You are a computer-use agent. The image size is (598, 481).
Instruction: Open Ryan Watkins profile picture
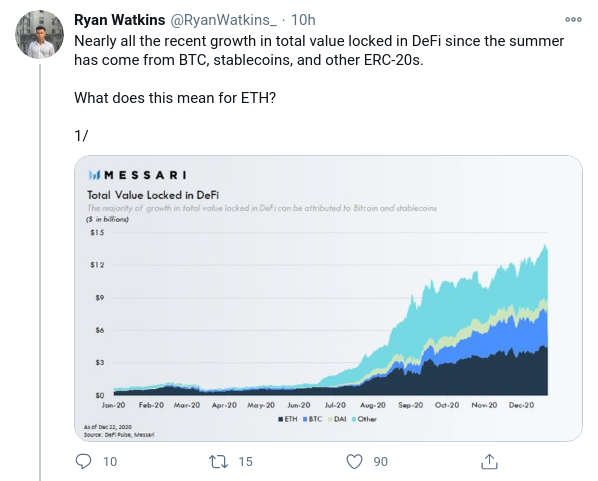pyautogui.click(x=39, y=35)
